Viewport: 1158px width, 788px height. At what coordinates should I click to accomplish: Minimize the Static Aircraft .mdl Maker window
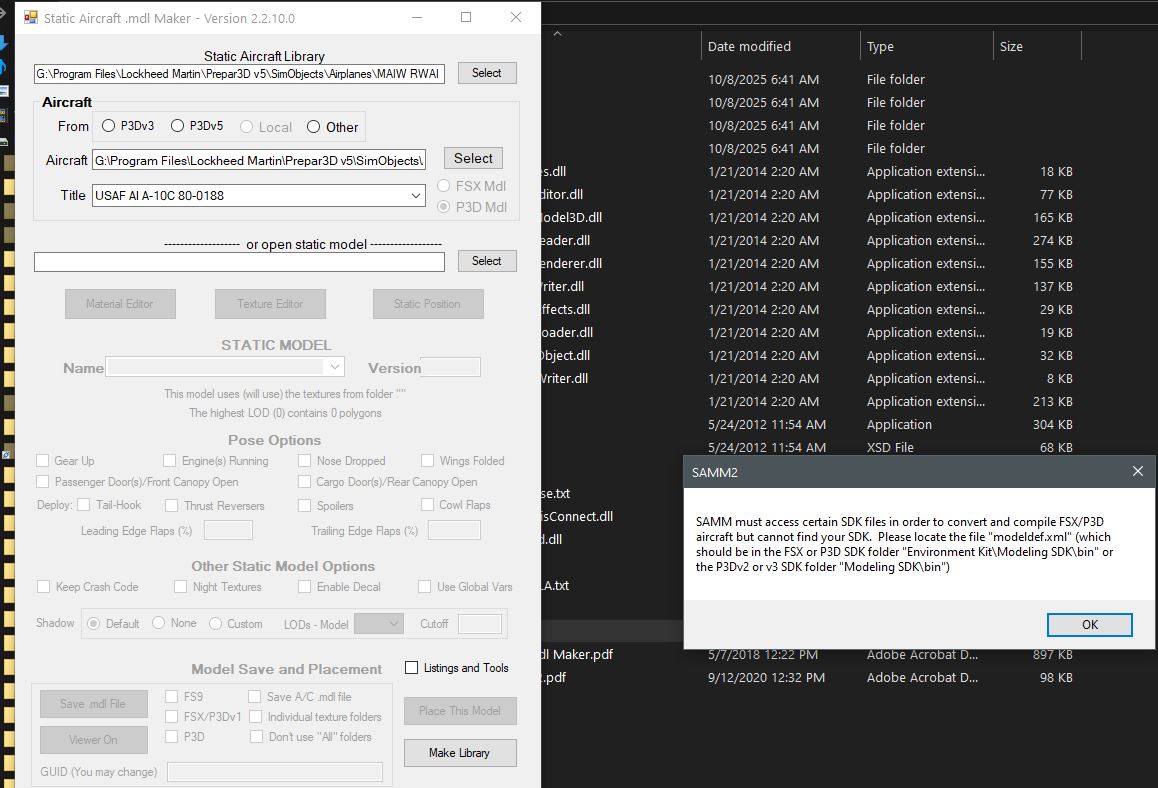[417, 18]
